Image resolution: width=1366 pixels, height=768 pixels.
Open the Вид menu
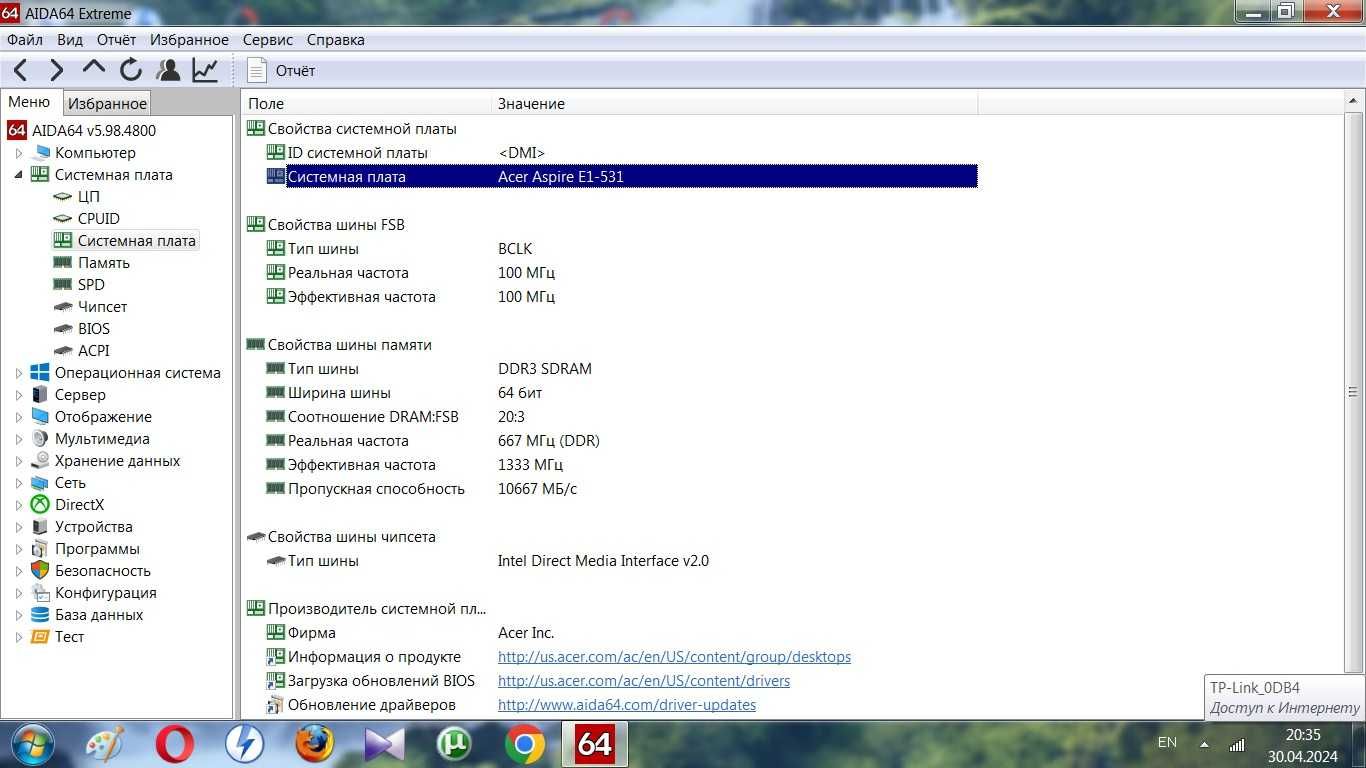(70, 40)
